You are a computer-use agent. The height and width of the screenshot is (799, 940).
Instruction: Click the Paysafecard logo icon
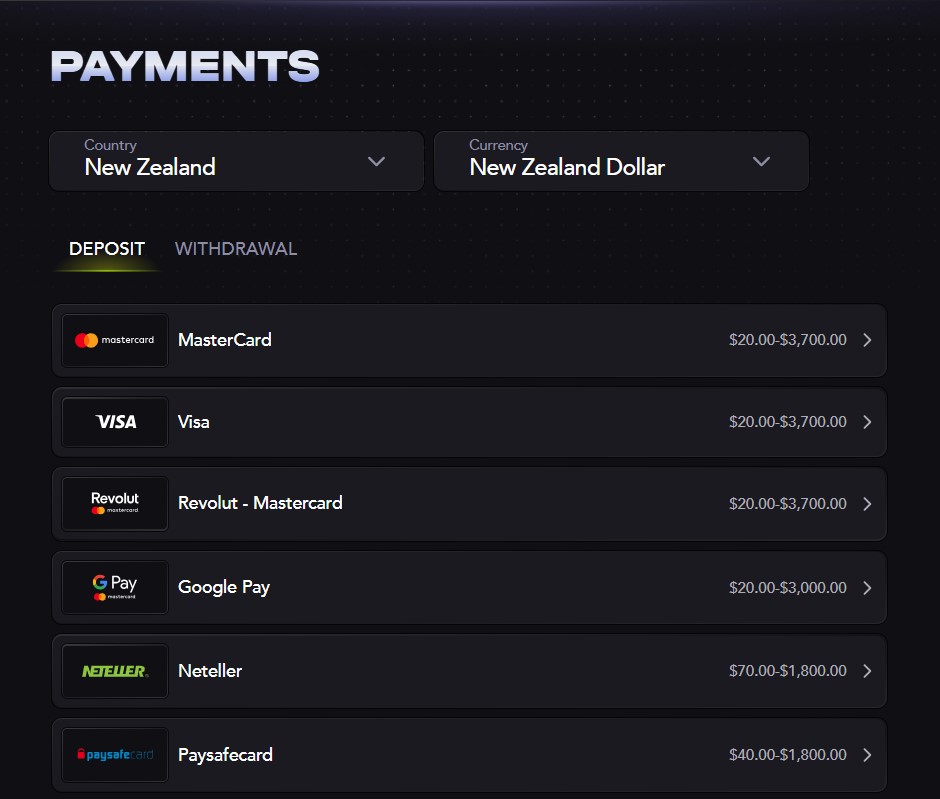point(115,755)
